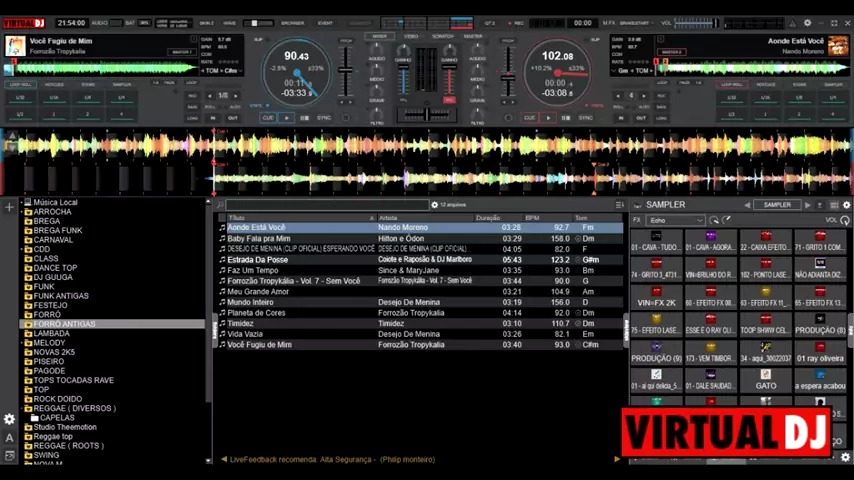Open the sampler FX Echo dropdown
This screenshot has width=854, height=480.
675,220
